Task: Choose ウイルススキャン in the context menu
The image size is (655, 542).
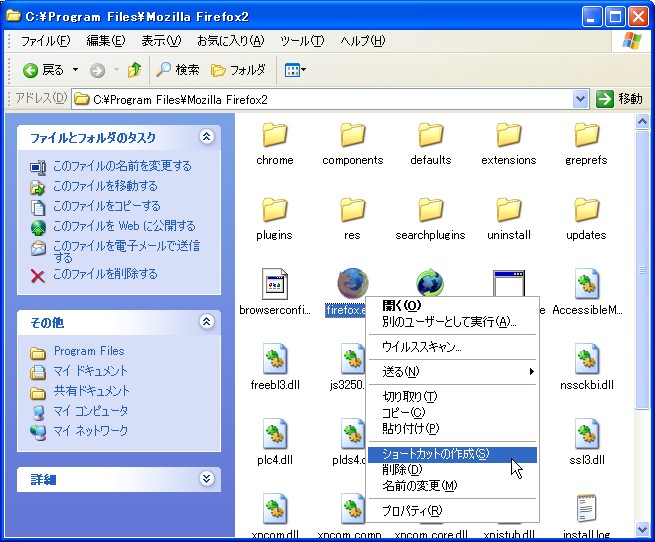Action: pos(452,347)
